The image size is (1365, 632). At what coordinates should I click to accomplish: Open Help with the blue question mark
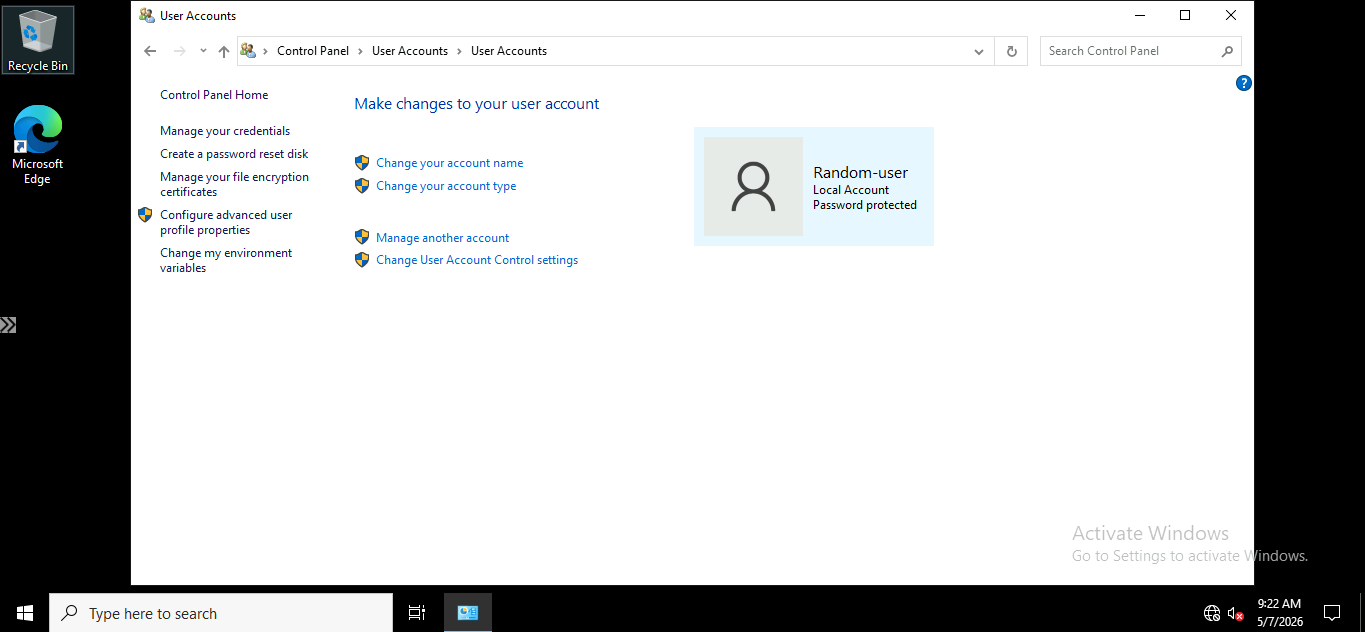(1244, 83)
